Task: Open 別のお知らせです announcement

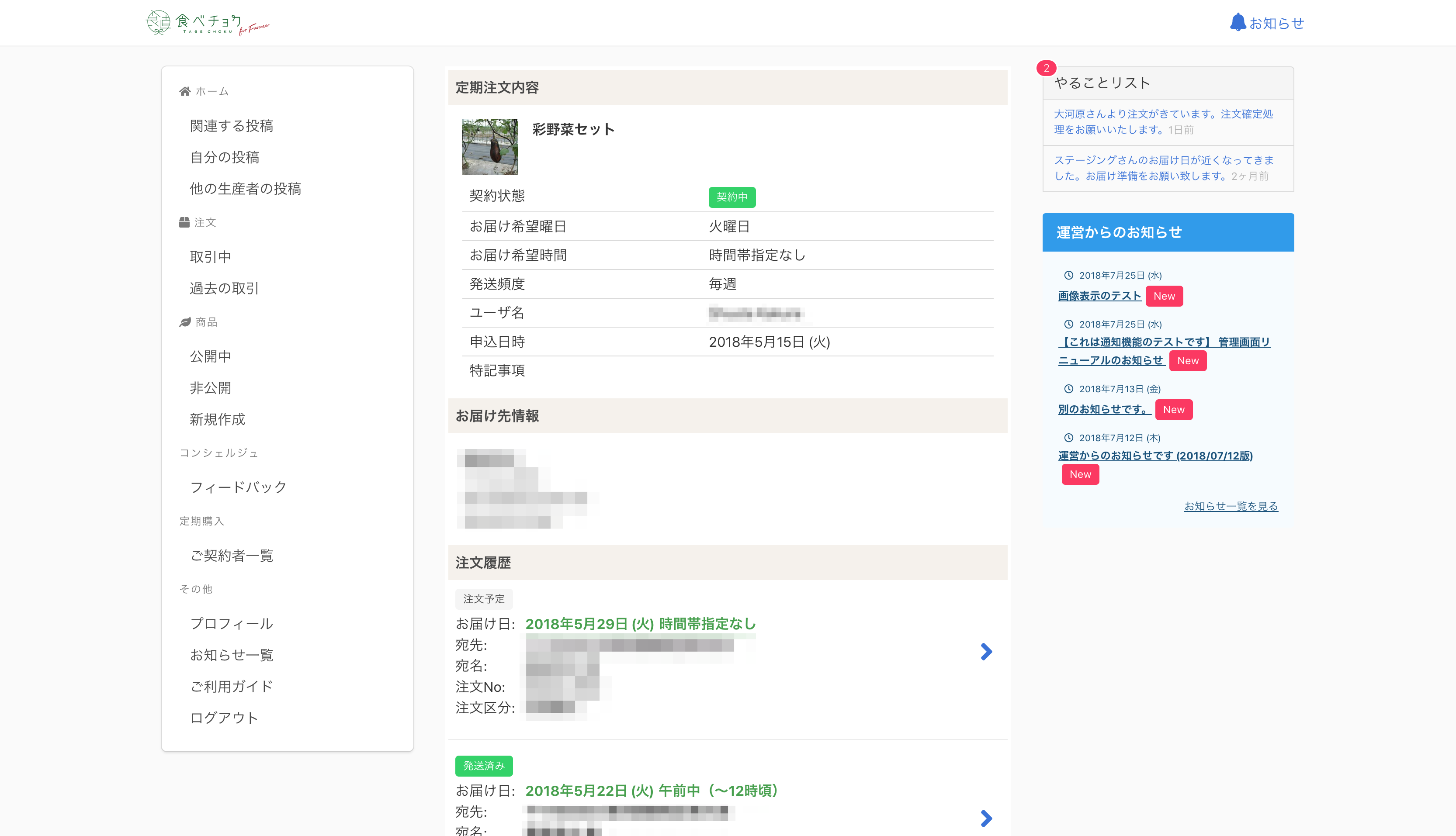Action: (x=1104, y=409)
